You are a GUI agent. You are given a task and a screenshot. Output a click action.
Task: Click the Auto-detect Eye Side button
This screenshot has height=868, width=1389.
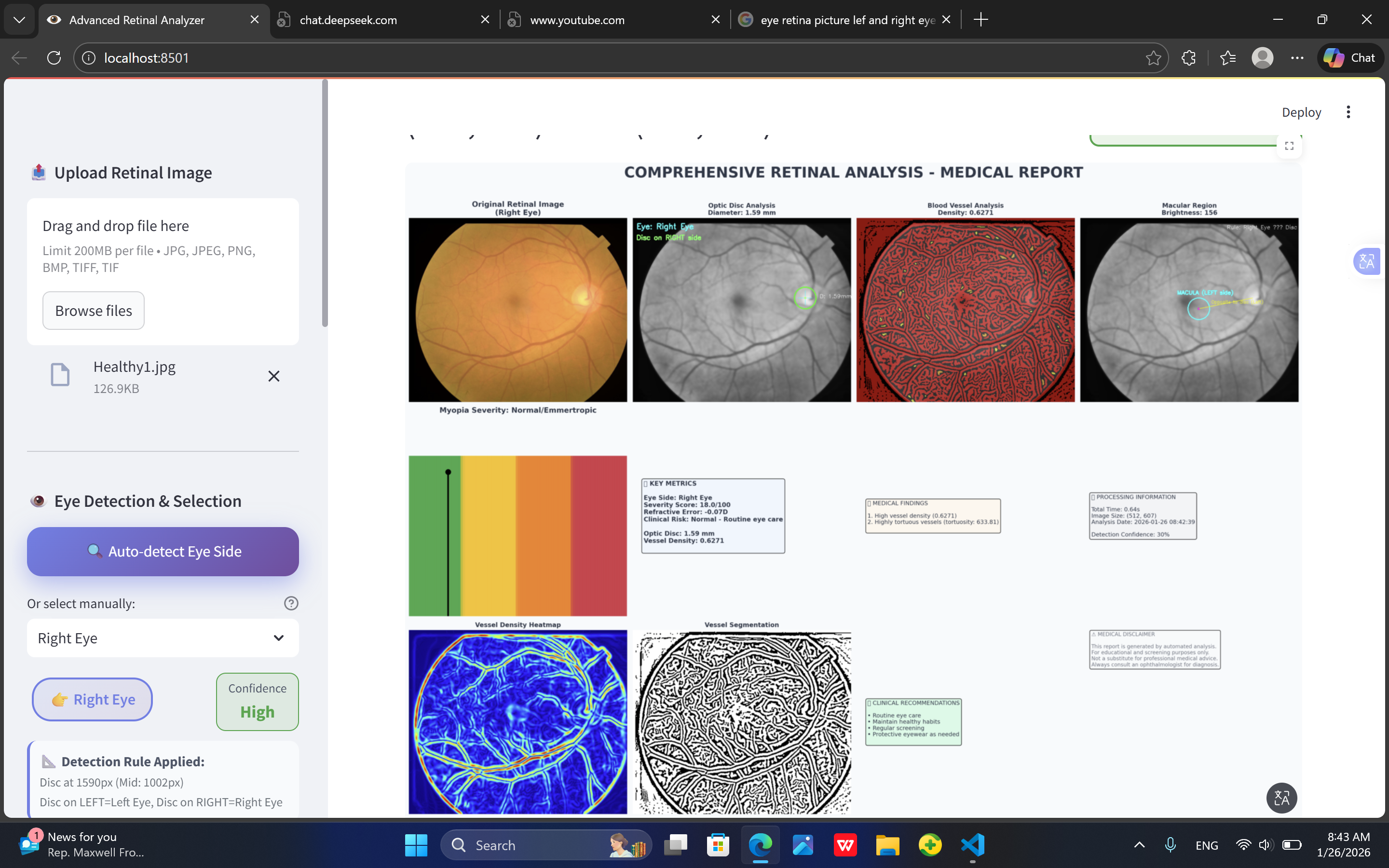163,551
